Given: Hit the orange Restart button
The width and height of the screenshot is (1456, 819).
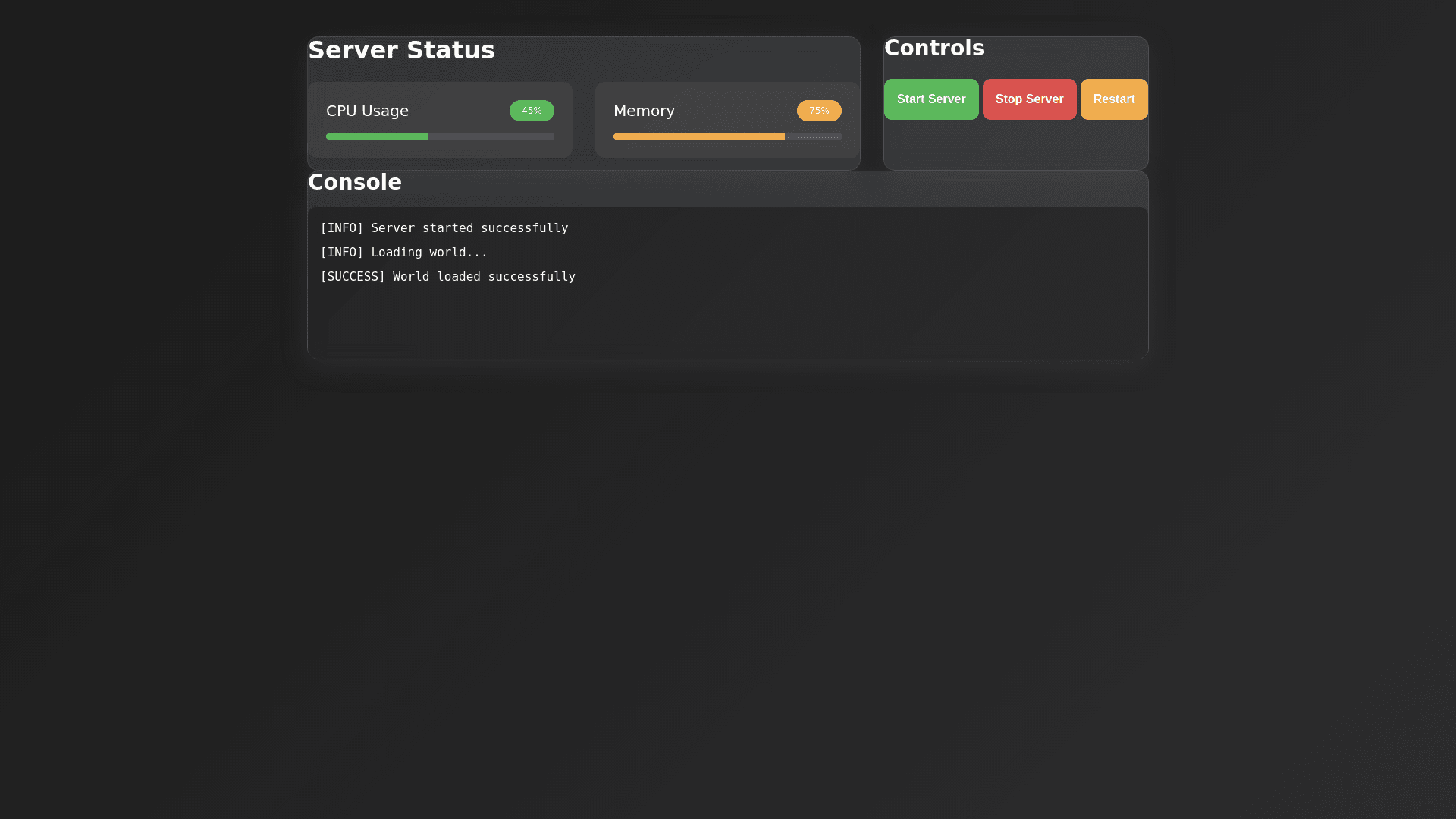Looking at the screenshot, I should coord(1113,99).
